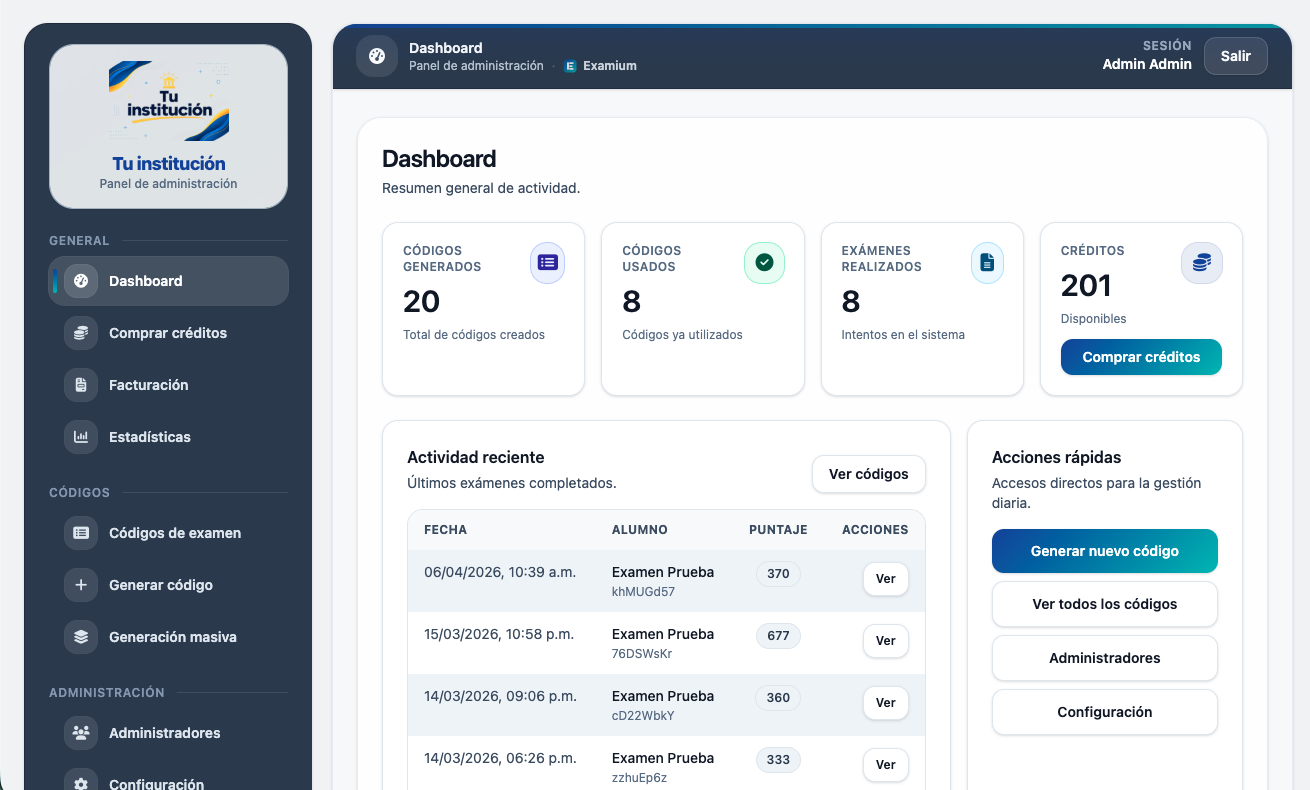Click the Códigos de examen list icon

pos(81,533)
